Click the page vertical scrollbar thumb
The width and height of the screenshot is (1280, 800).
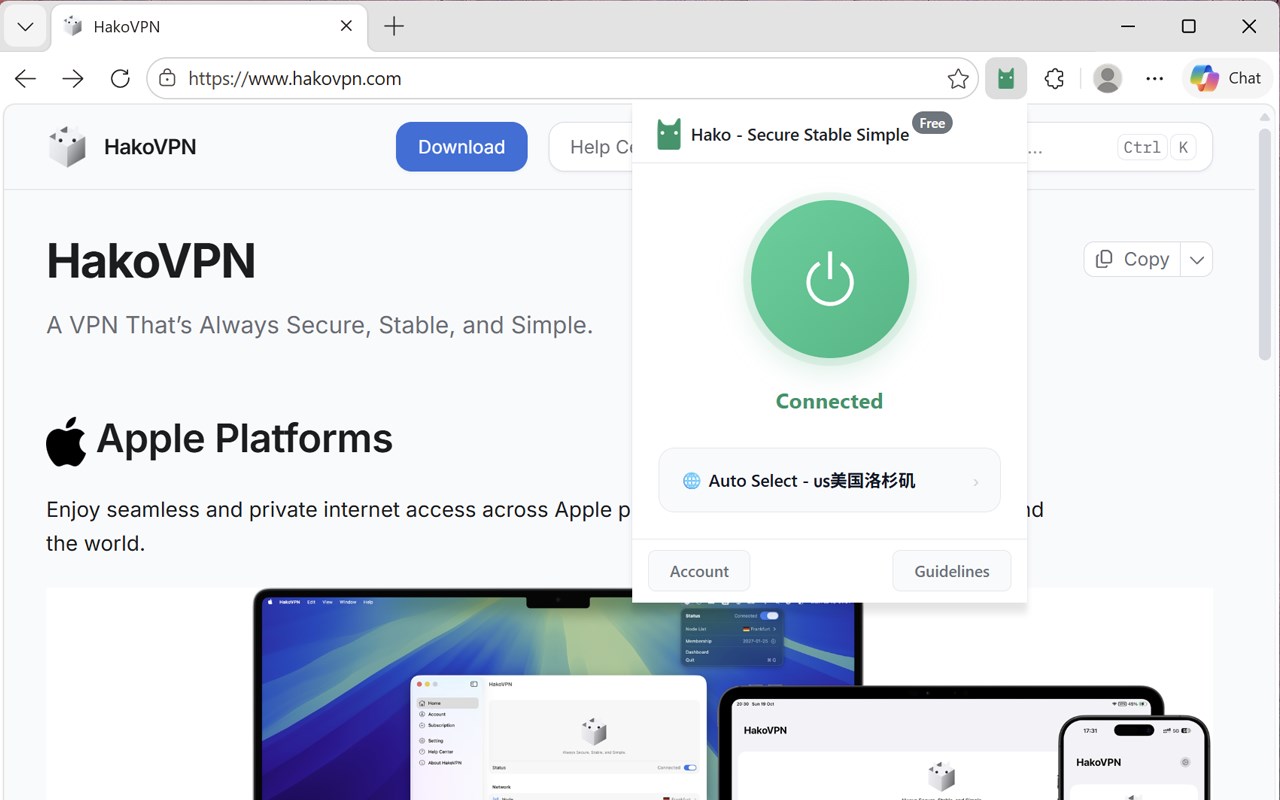click(x=1265, y=245)
